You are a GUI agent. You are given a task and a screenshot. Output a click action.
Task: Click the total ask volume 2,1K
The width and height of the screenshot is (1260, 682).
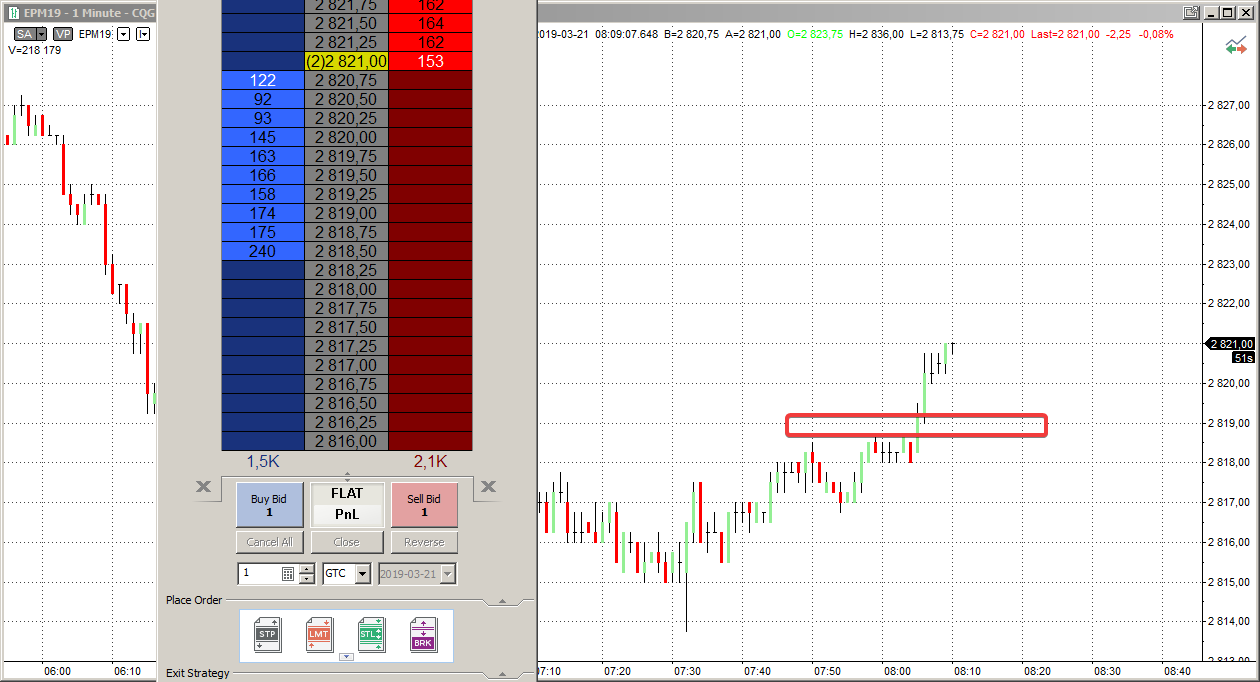[x=430, y=461]
